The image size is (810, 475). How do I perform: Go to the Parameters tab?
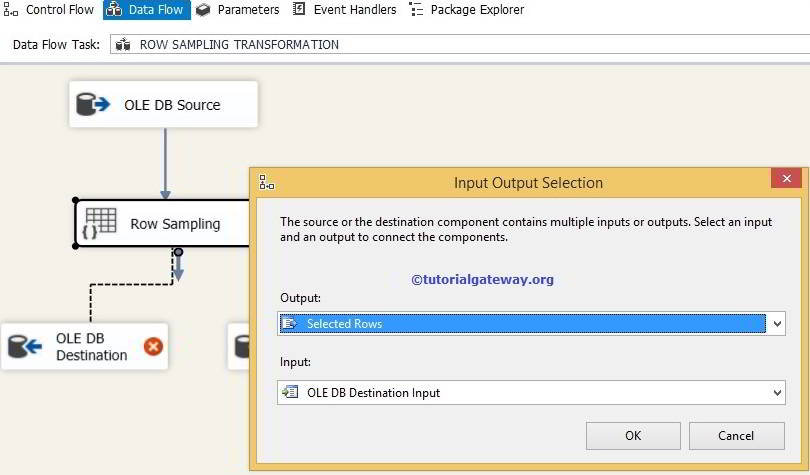239,9
